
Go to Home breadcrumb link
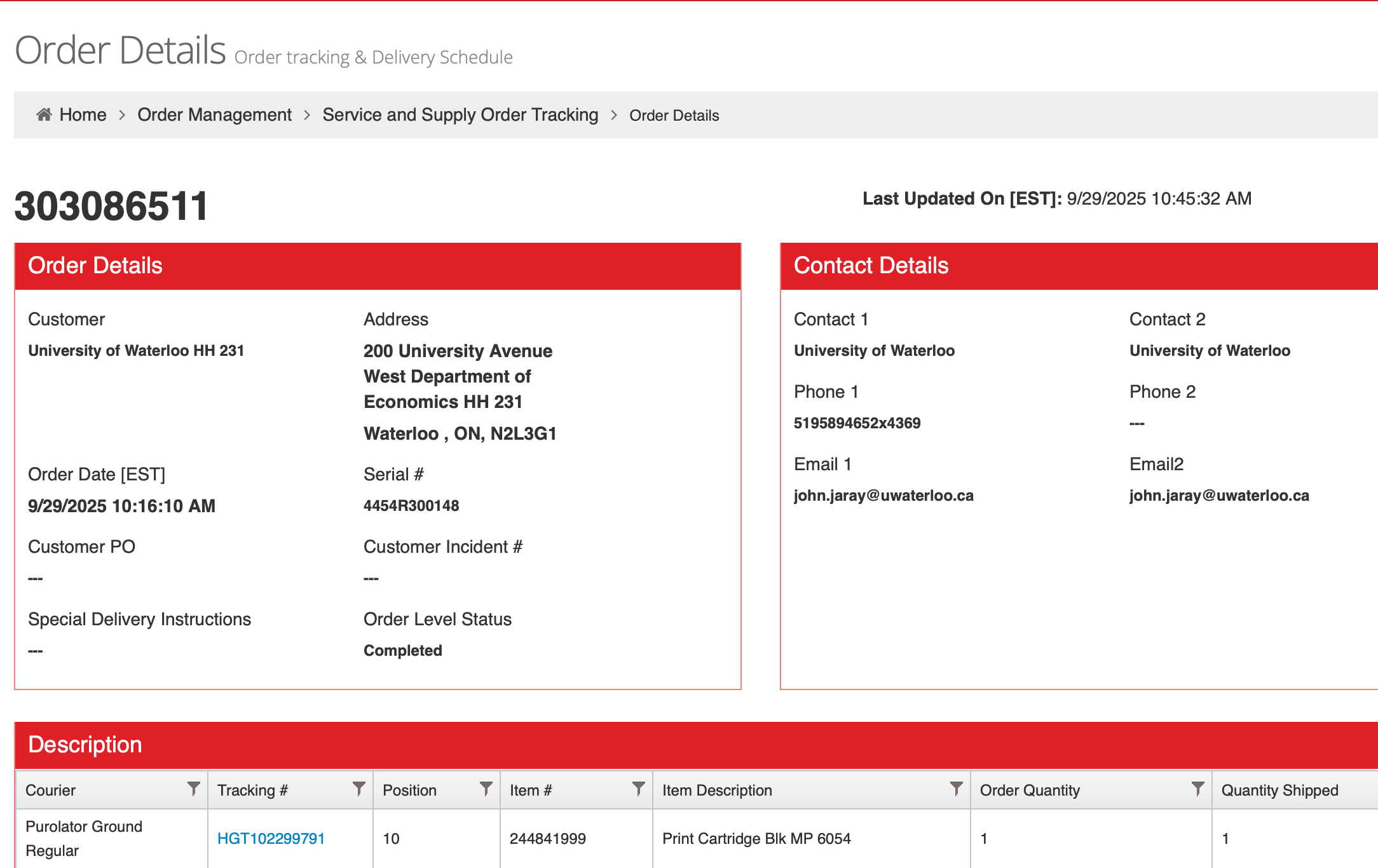click(83, 115)
